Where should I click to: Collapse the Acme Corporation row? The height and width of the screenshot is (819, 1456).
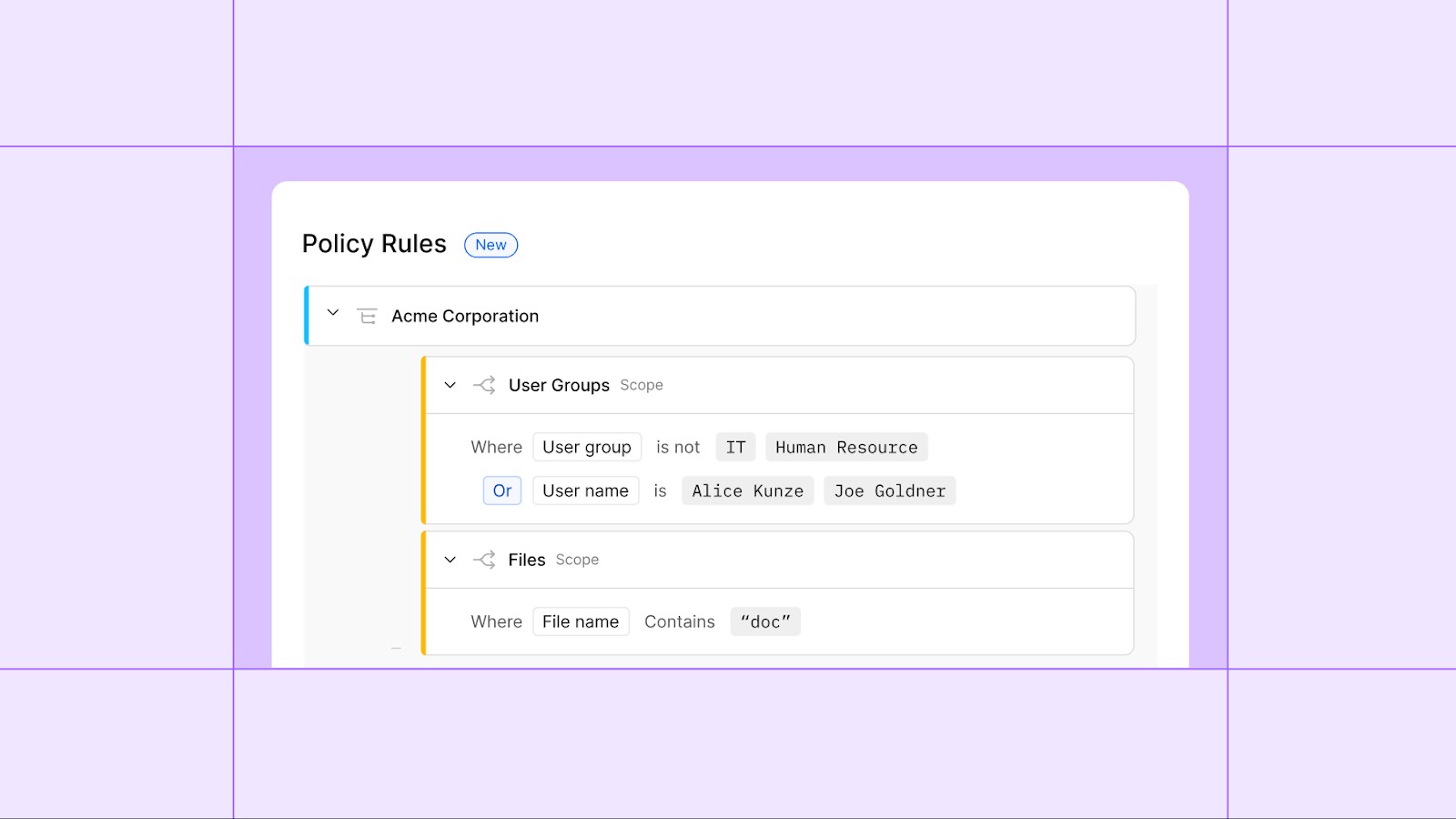(333, 313)
